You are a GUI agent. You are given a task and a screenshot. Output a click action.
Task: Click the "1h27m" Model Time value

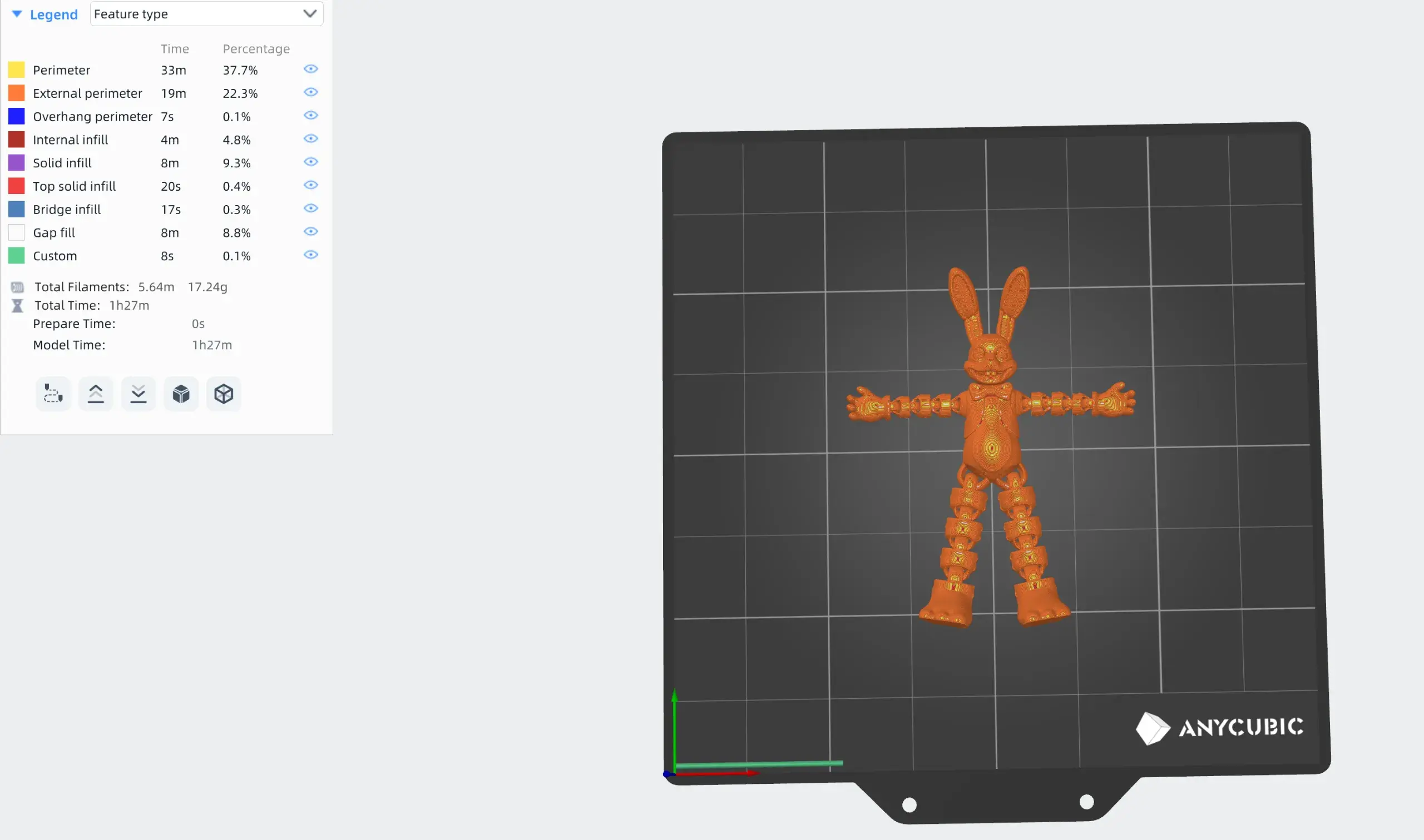click(212, 345)
